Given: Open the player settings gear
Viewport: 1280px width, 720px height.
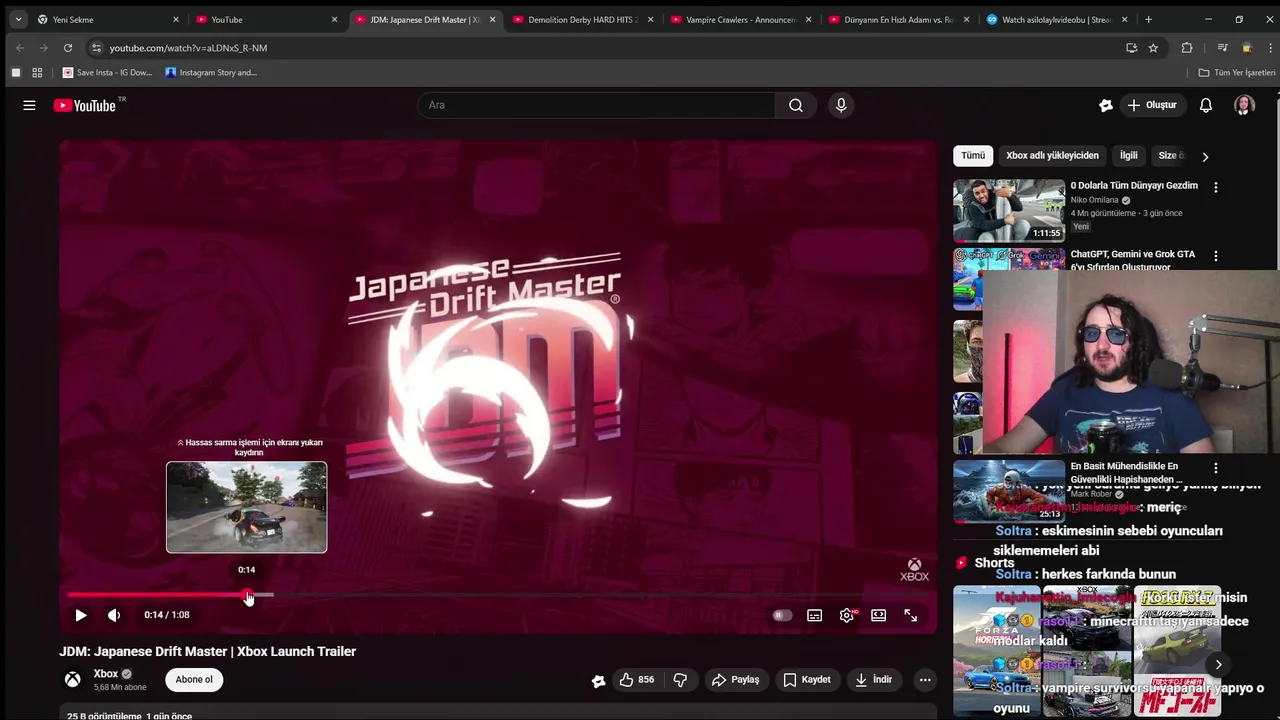Looking at the screenshot, I should click(x=847, y=615).
